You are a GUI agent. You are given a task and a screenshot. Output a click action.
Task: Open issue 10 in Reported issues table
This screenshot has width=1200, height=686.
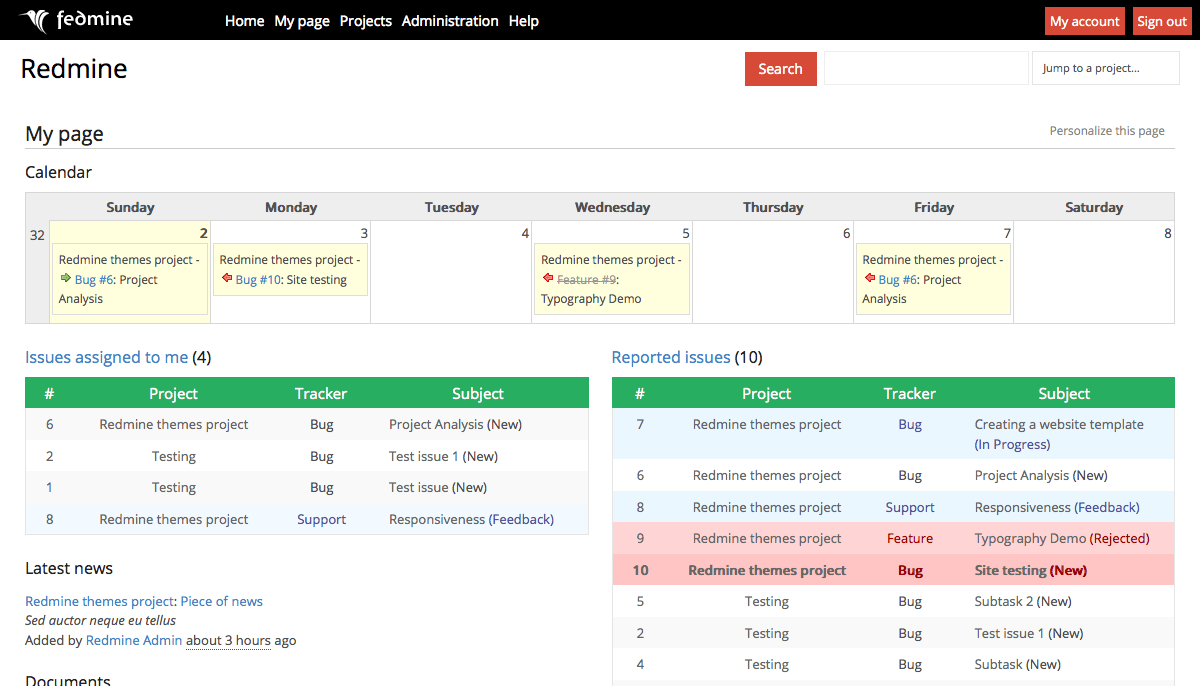coord(640,570)
